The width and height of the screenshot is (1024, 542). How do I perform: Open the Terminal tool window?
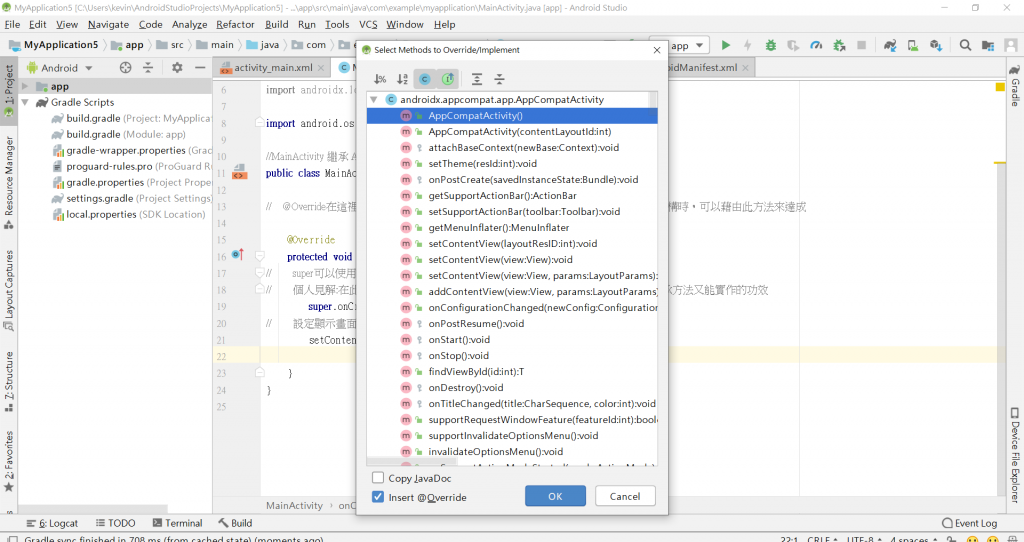pyautogui.click(x=177, y=524)
